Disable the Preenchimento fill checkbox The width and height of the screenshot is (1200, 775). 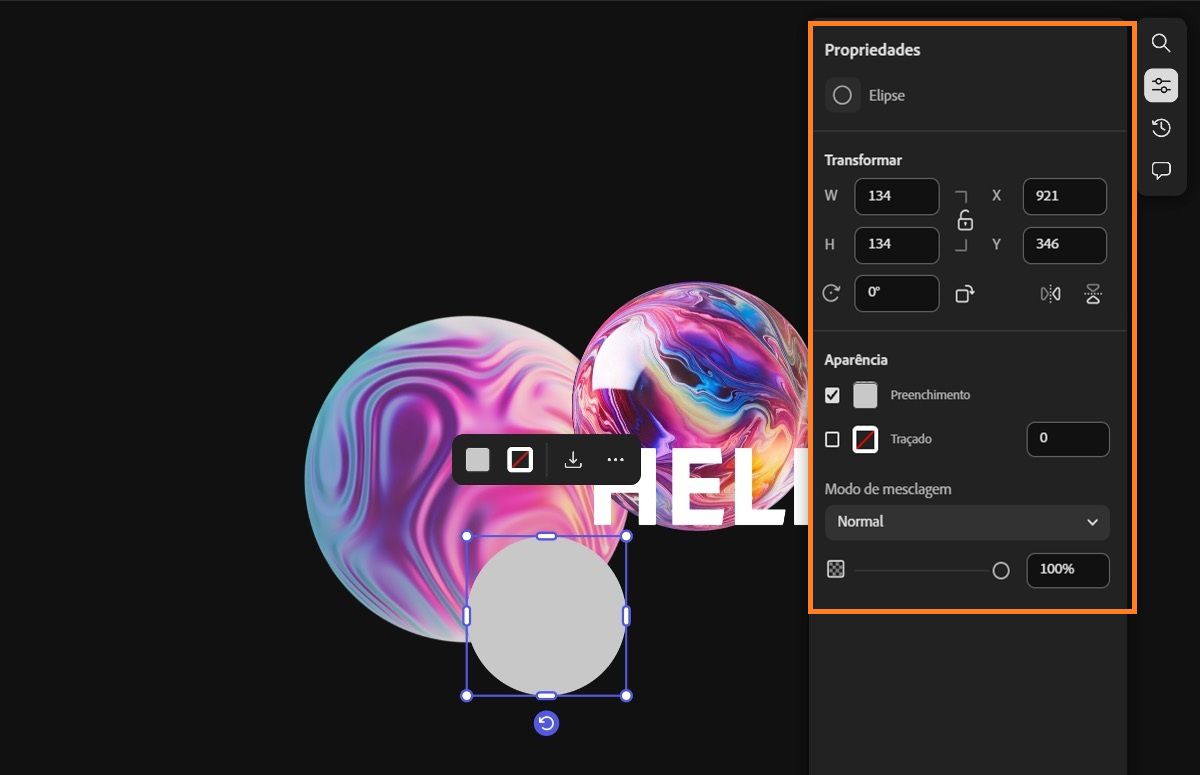[831, 394]
